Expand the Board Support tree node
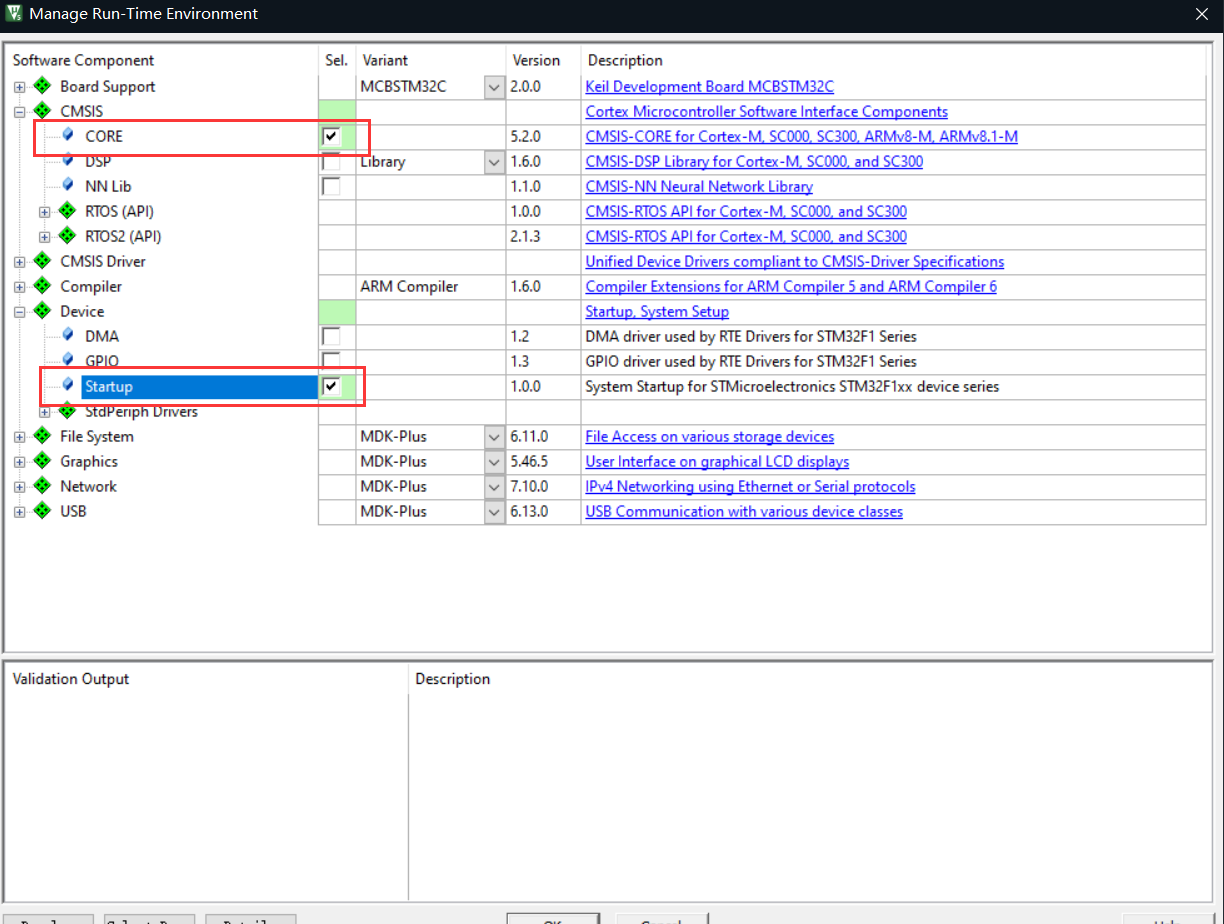This screenshot has height=924, width=1224. point(19,87)
